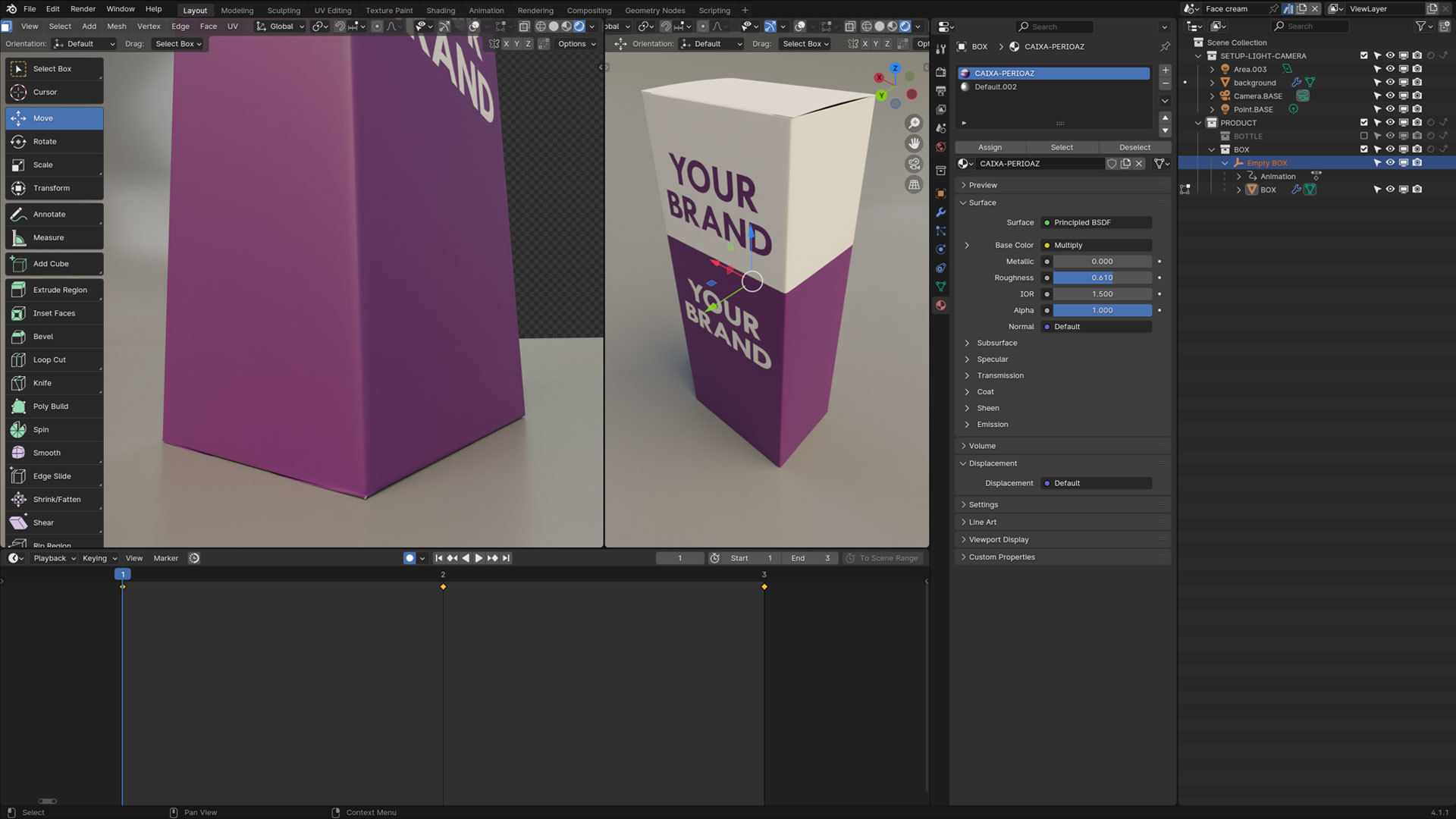Open the Surface shader Principled BSDF dropdown
This screenshot has width=1456, height=819.
1096,223
